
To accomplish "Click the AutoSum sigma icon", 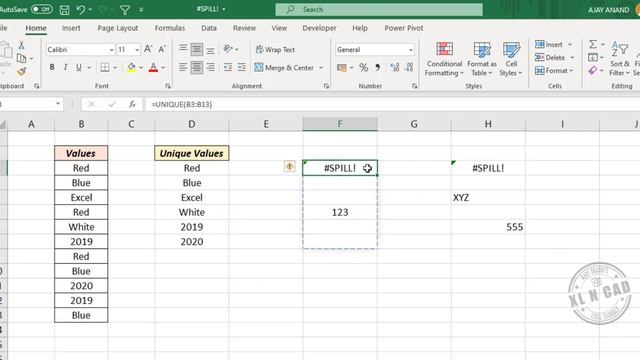I will coord(593,44).
